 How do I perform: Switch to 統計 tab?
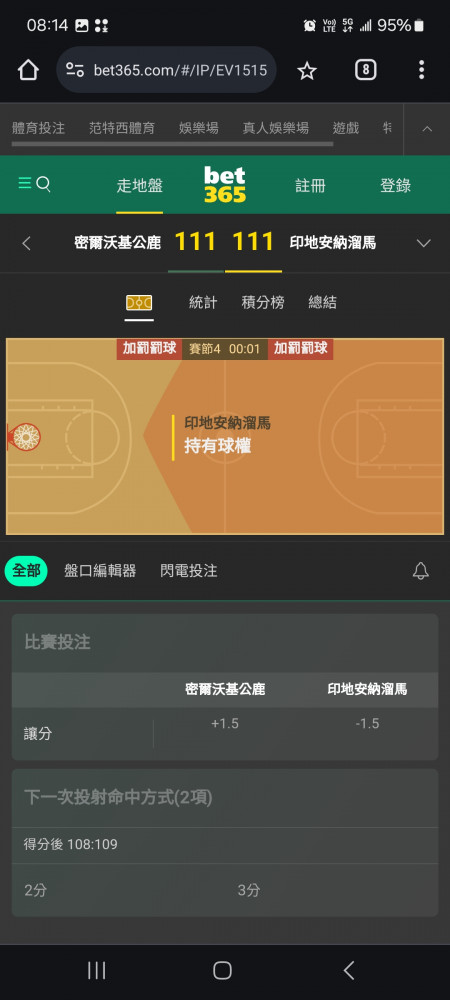click(x=203, y=302)
